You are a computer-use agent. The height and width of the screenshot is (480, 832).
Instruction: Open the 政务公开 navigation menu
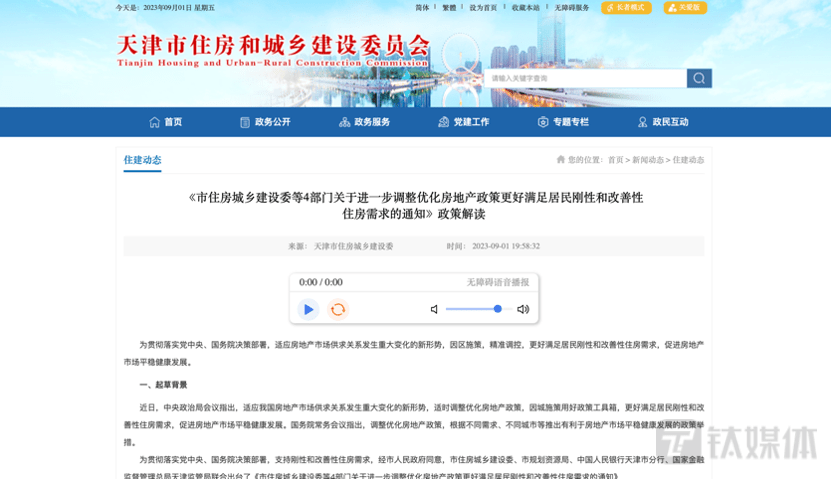pyautogui.click(x=265, y=122)
